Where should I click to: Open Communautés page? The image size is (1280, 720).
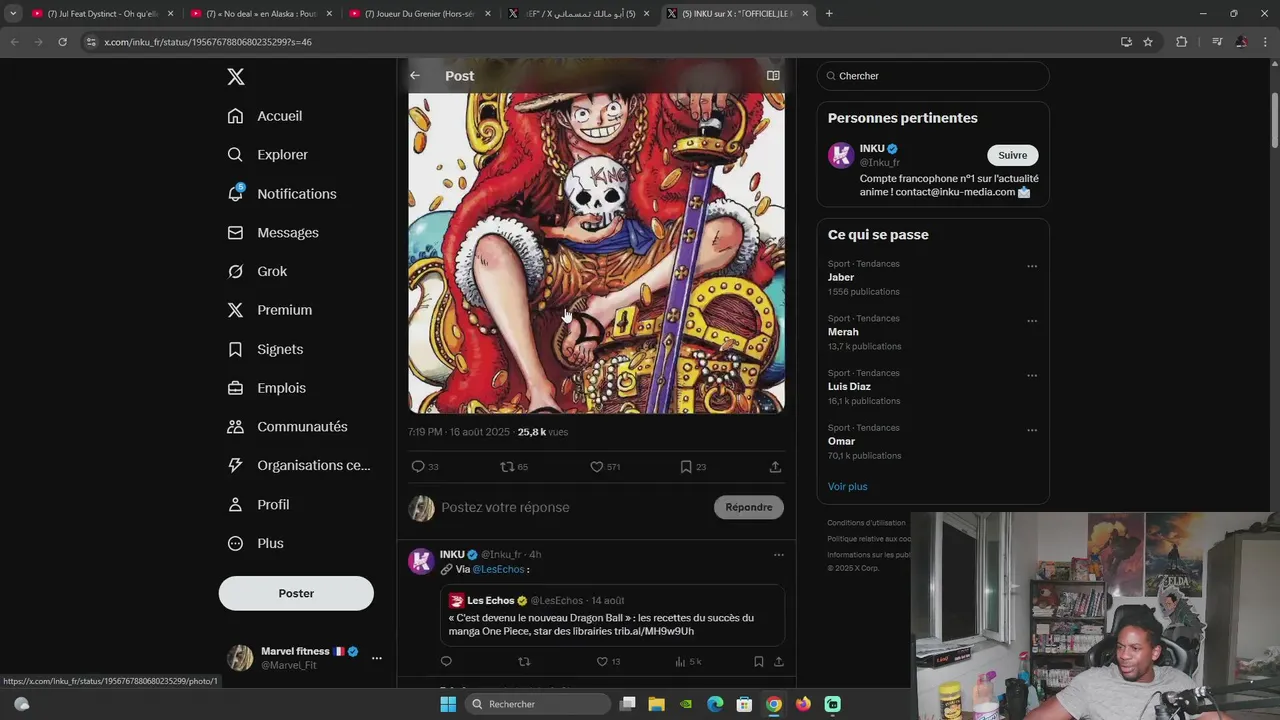click(288, 427)
